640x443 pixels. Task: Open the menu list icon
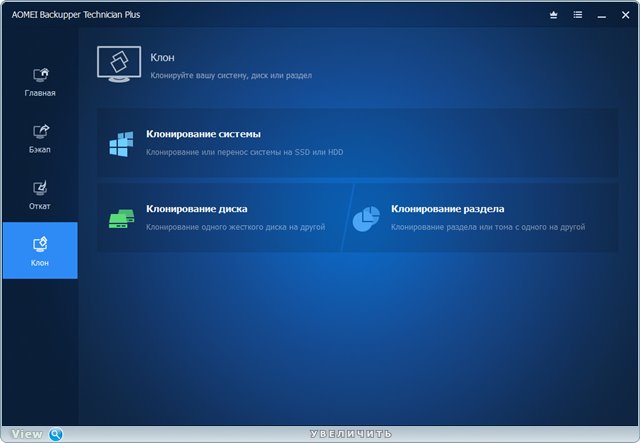pyautogui.click(x=578, y=15)
